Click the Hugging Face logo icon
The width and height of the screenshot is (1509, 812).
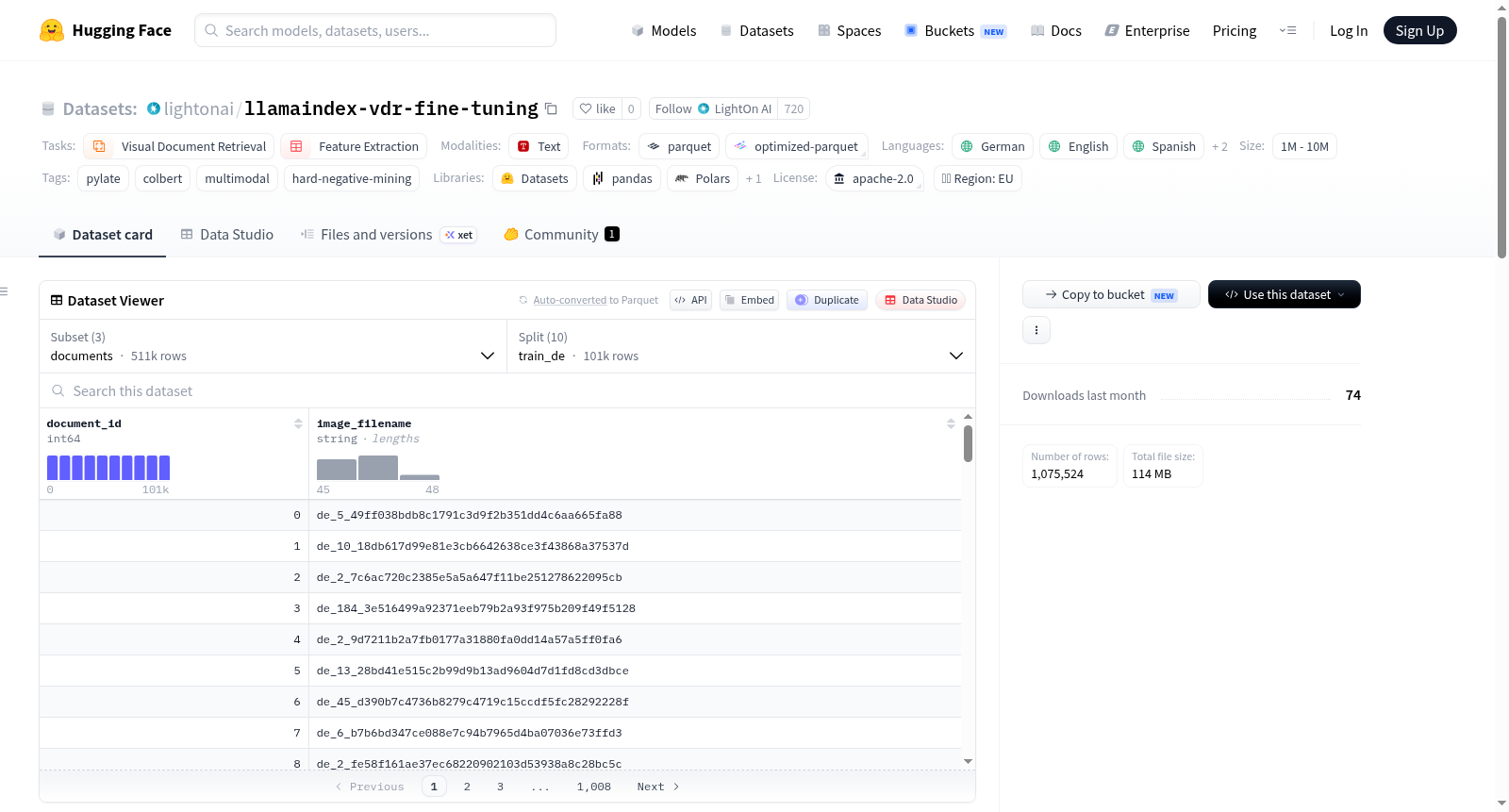tap(52, 30)
